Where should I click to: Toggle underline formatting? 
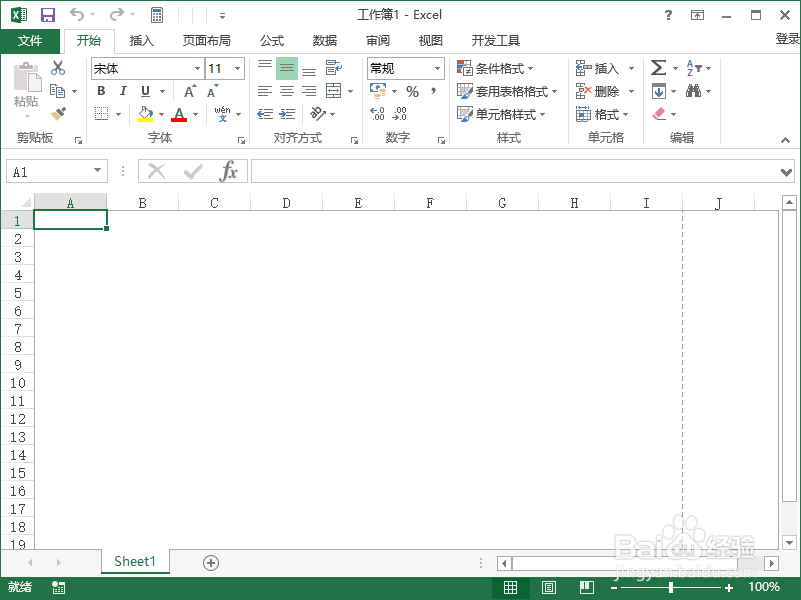point(144,91)
